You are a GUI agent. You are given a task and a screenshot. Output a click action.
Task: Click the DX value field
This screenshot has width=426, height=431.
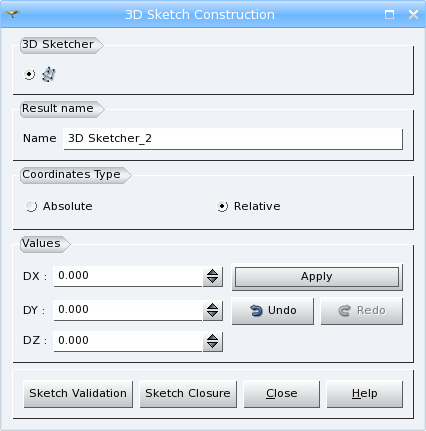pos(128,276)
